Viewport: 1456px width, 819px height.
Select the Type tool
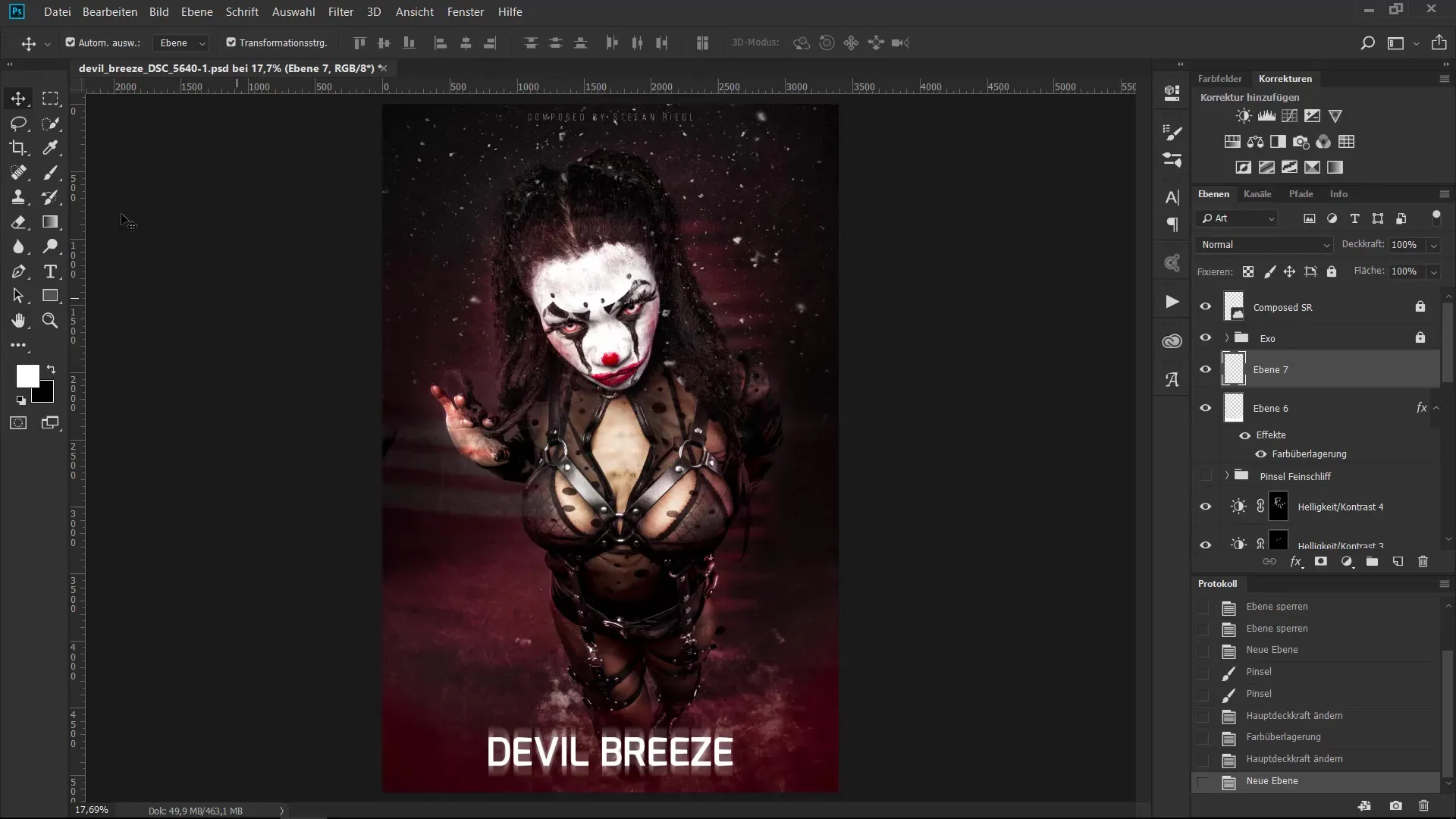point(50,271)
